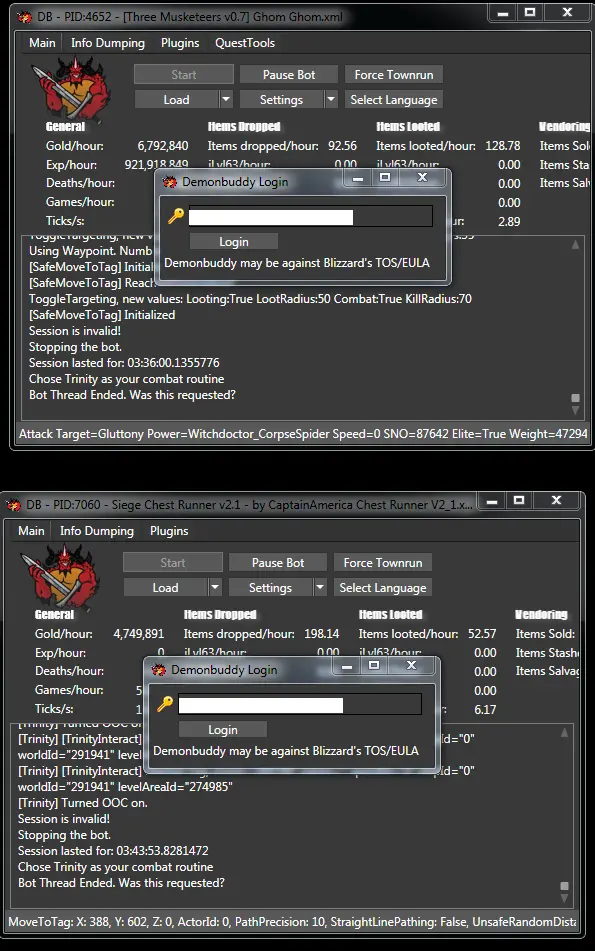Viewport: 595px width, 951px height.
Task: Open Info Dumping menu in the bottom window
Action: point(97,531)
